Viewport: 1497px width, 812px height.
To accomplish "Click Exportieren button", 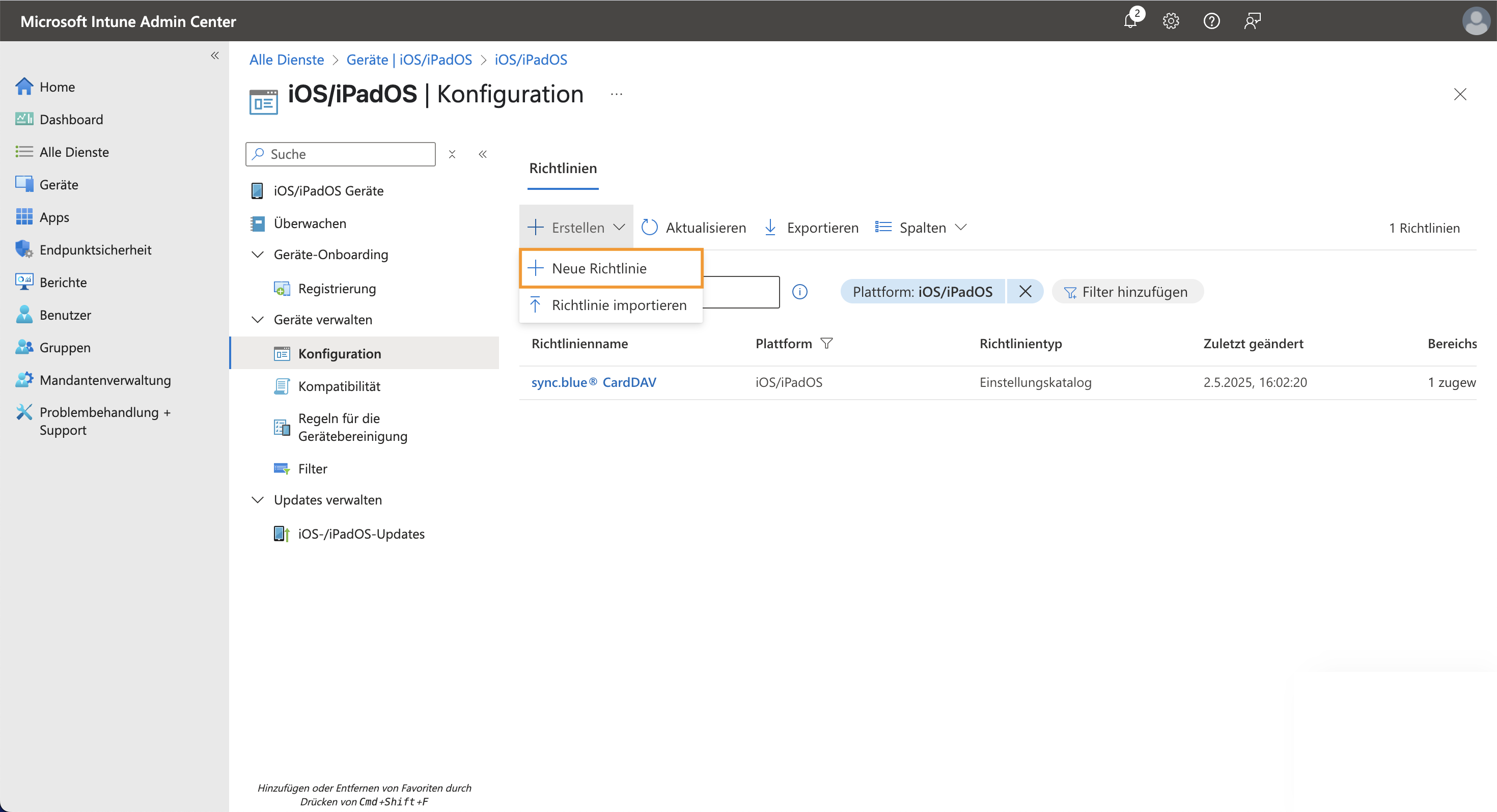I will point(811,227).
